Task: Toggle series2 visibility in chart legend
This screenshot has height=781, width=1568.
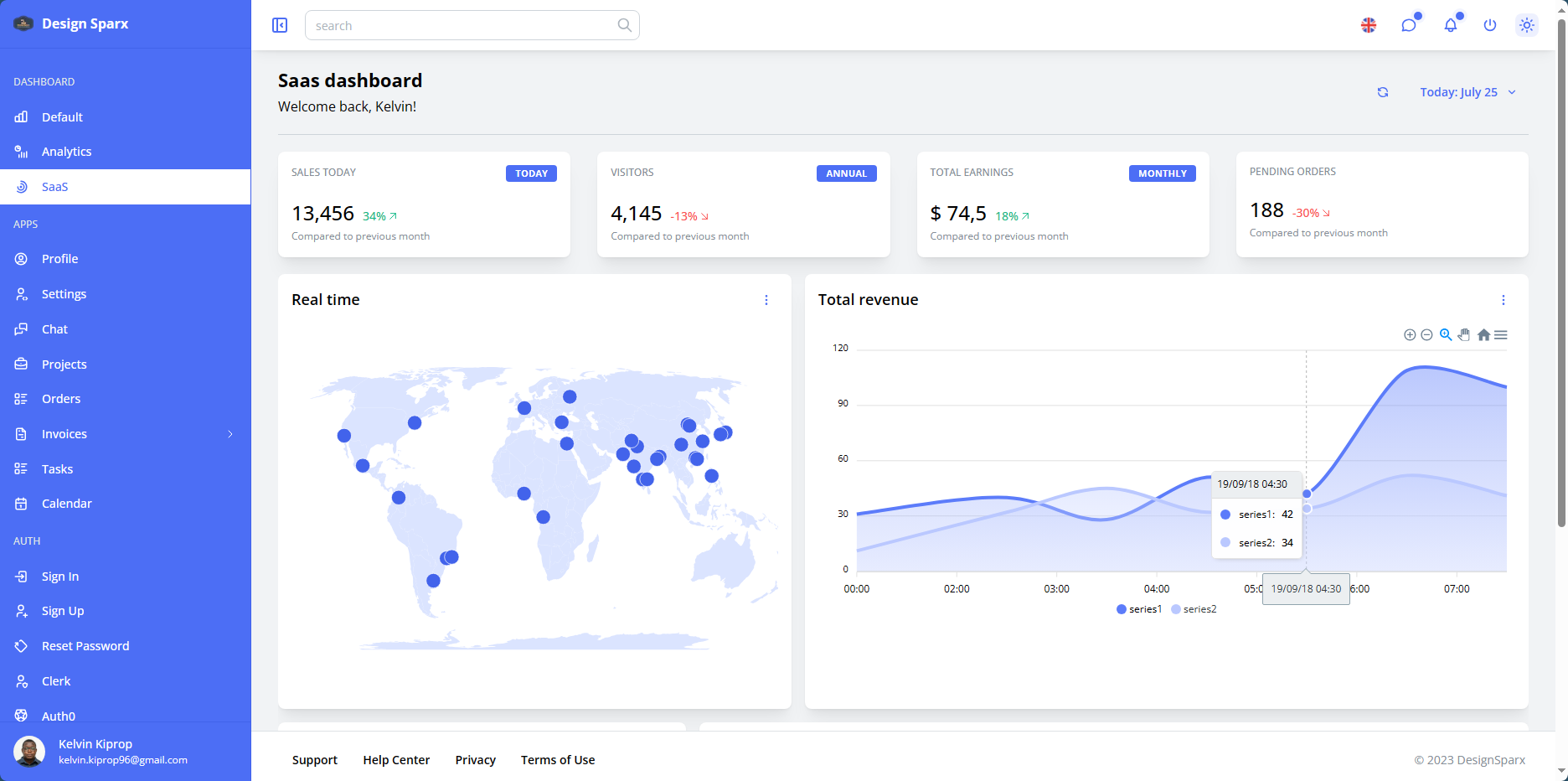Action: pos(1194,609)
